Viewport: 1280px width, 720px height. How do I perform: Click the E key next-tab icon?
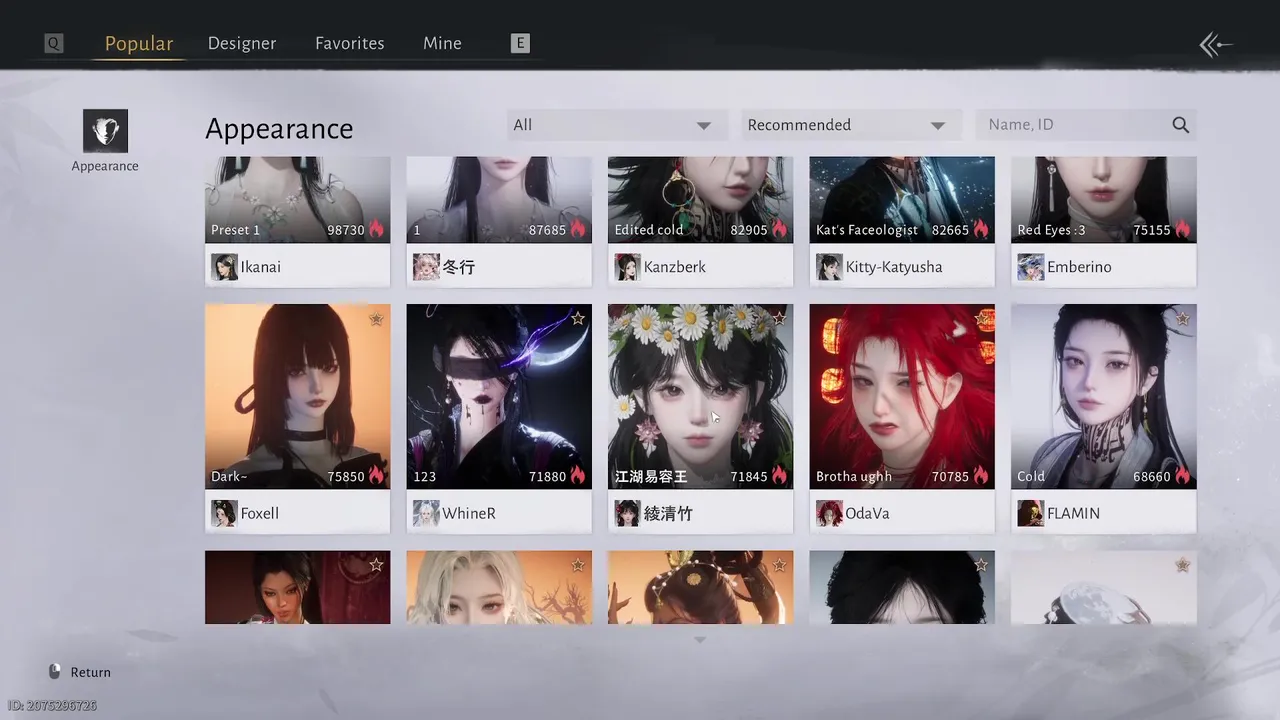[x=520, y=43]
